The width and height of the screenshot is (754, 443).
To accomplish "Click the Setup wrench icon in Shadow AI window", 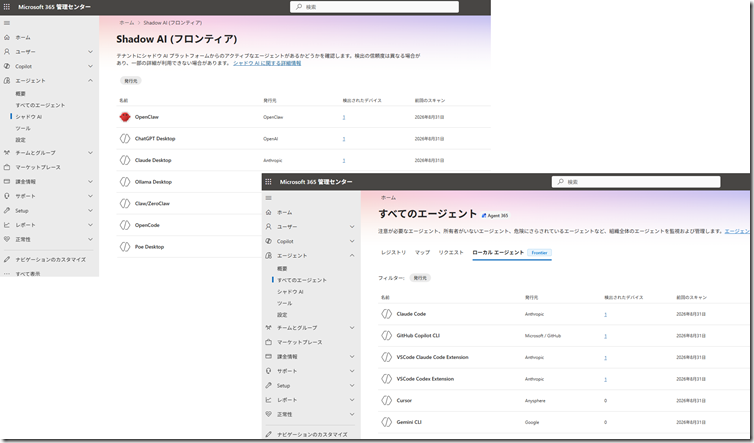I will point(7,210).
